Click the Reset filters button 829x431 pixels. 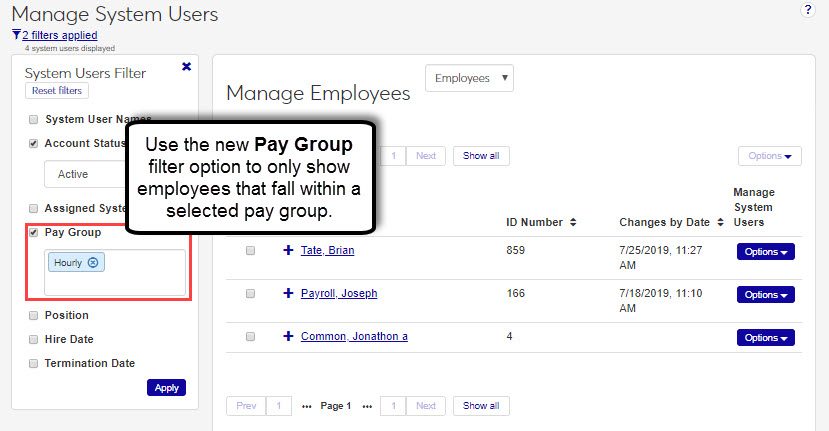pos(57,91)
